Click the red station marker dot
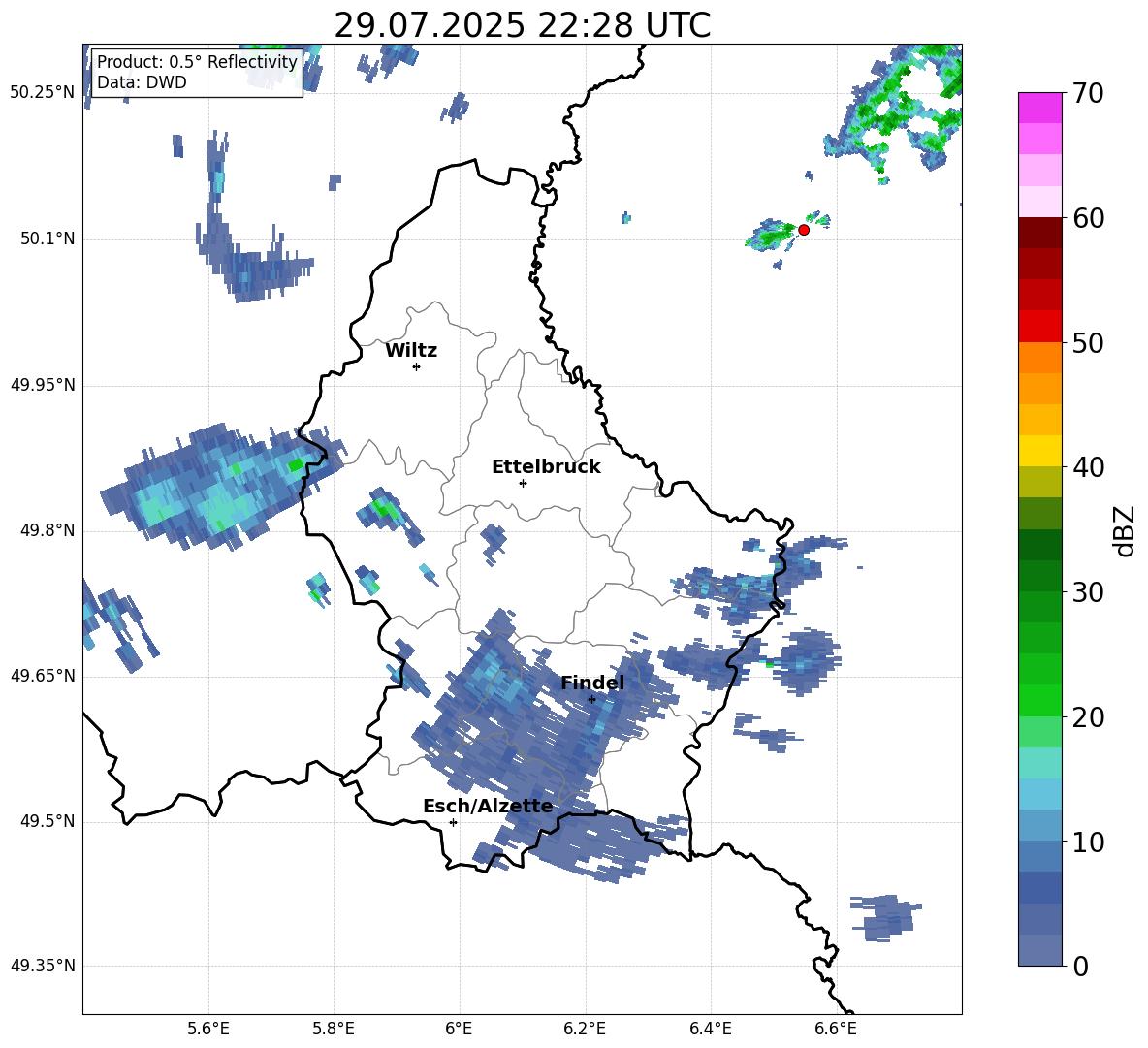Viewport: 1148px width, 1048px height. (803, 230)
